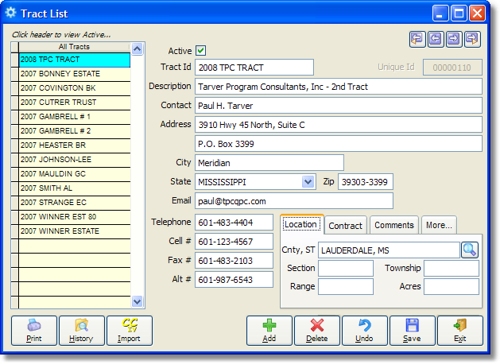Select 2007 WINNER EST 80 tract
The width and height of the screenshot is (500, 364).
[74, 217]
